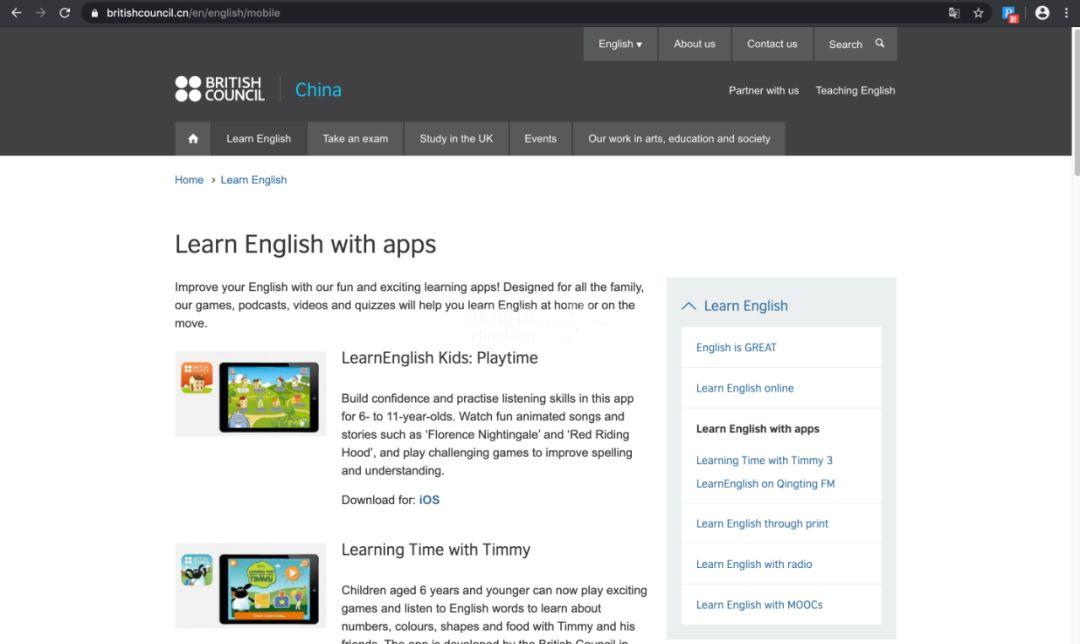The height and width of the screenshot is (644, 1080).
Task: Follow the Teaching English link
Action: point(855,90)
